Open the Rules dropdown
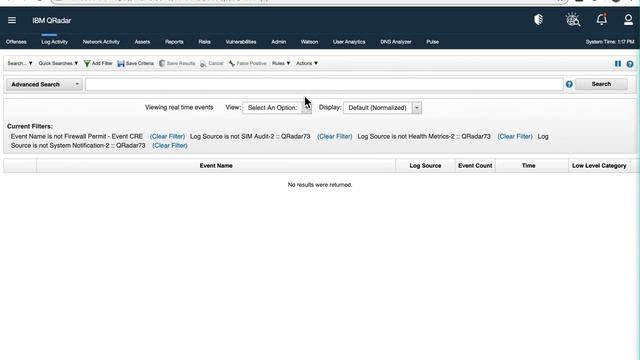The height and width of the screenshot is (360, 640). coord(281,63)
